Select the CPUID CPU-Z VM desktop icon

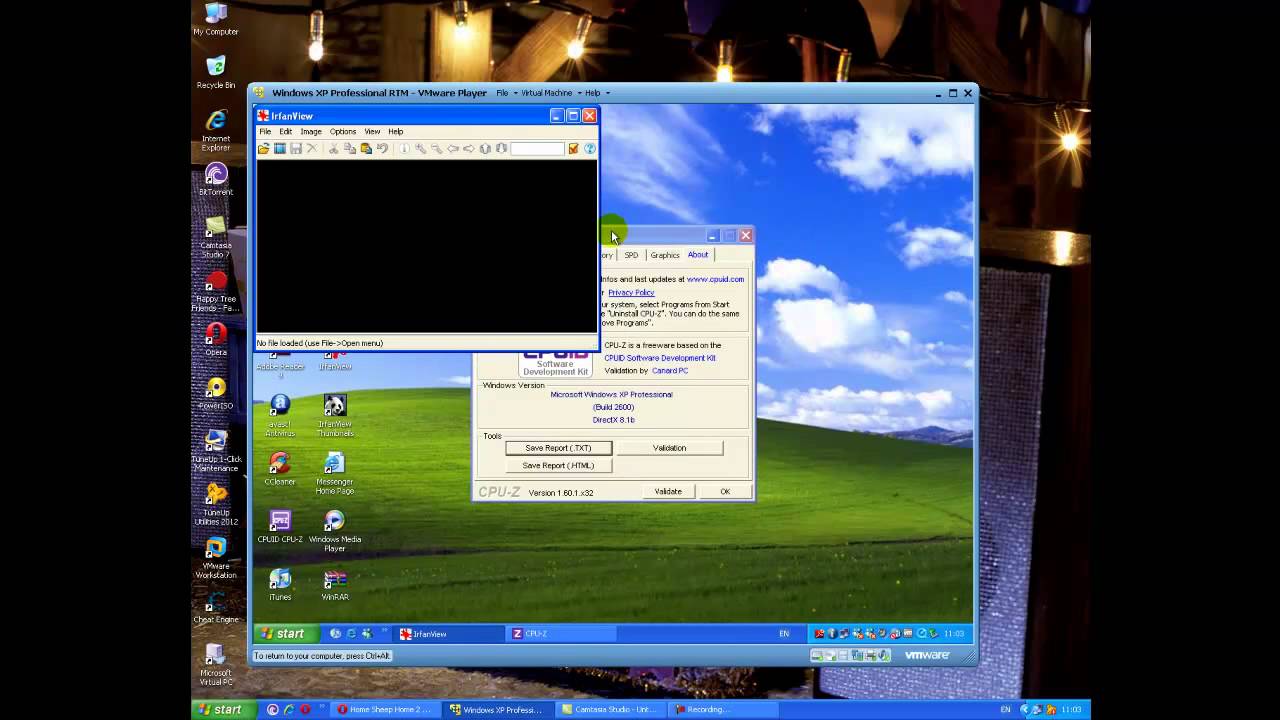pos(280,527)
